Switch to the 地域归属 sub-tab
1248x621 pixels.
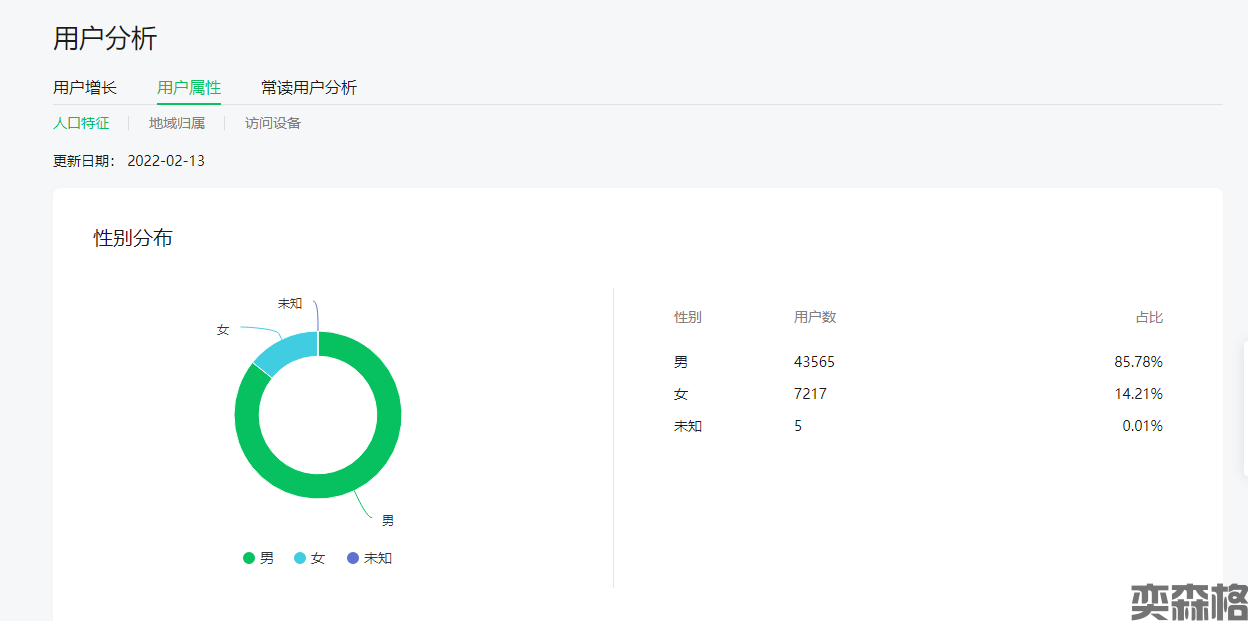[177, 124]
